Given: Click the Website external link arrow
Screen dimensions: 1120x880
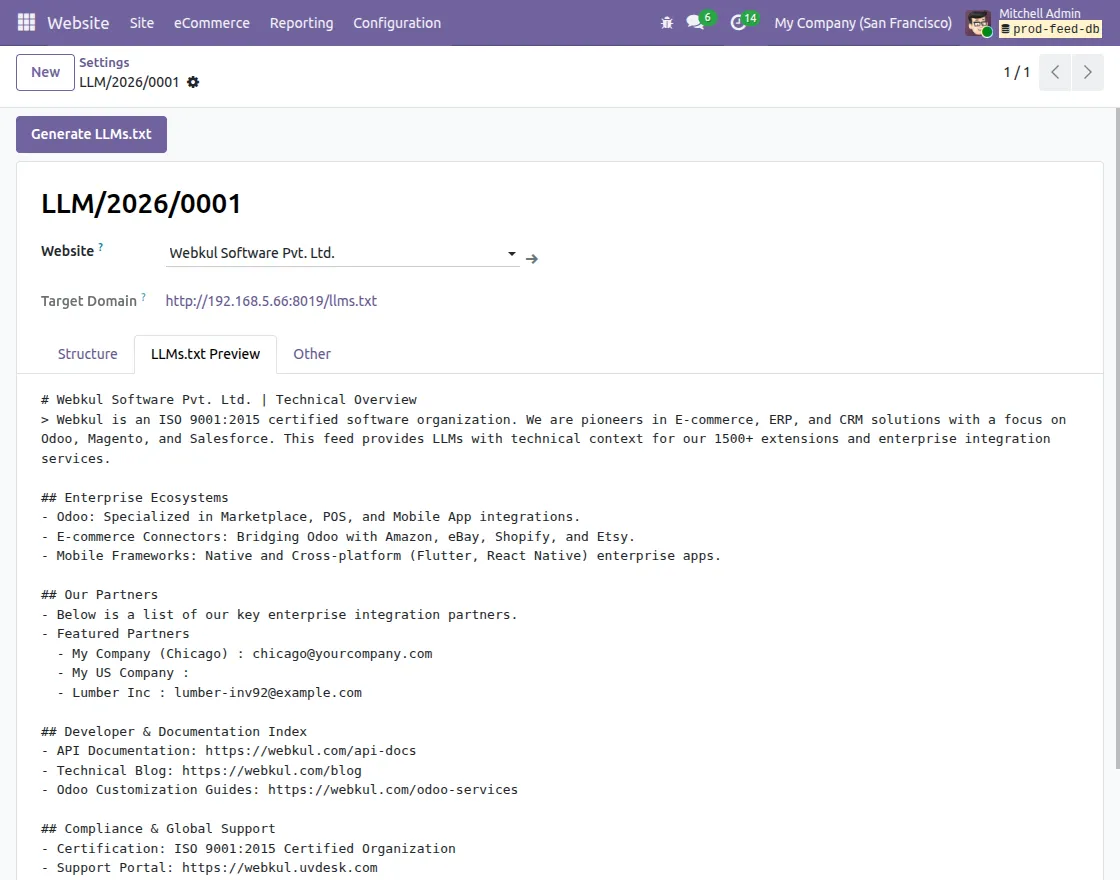Looking at the screenshot, I should click(x=531, y=259).
